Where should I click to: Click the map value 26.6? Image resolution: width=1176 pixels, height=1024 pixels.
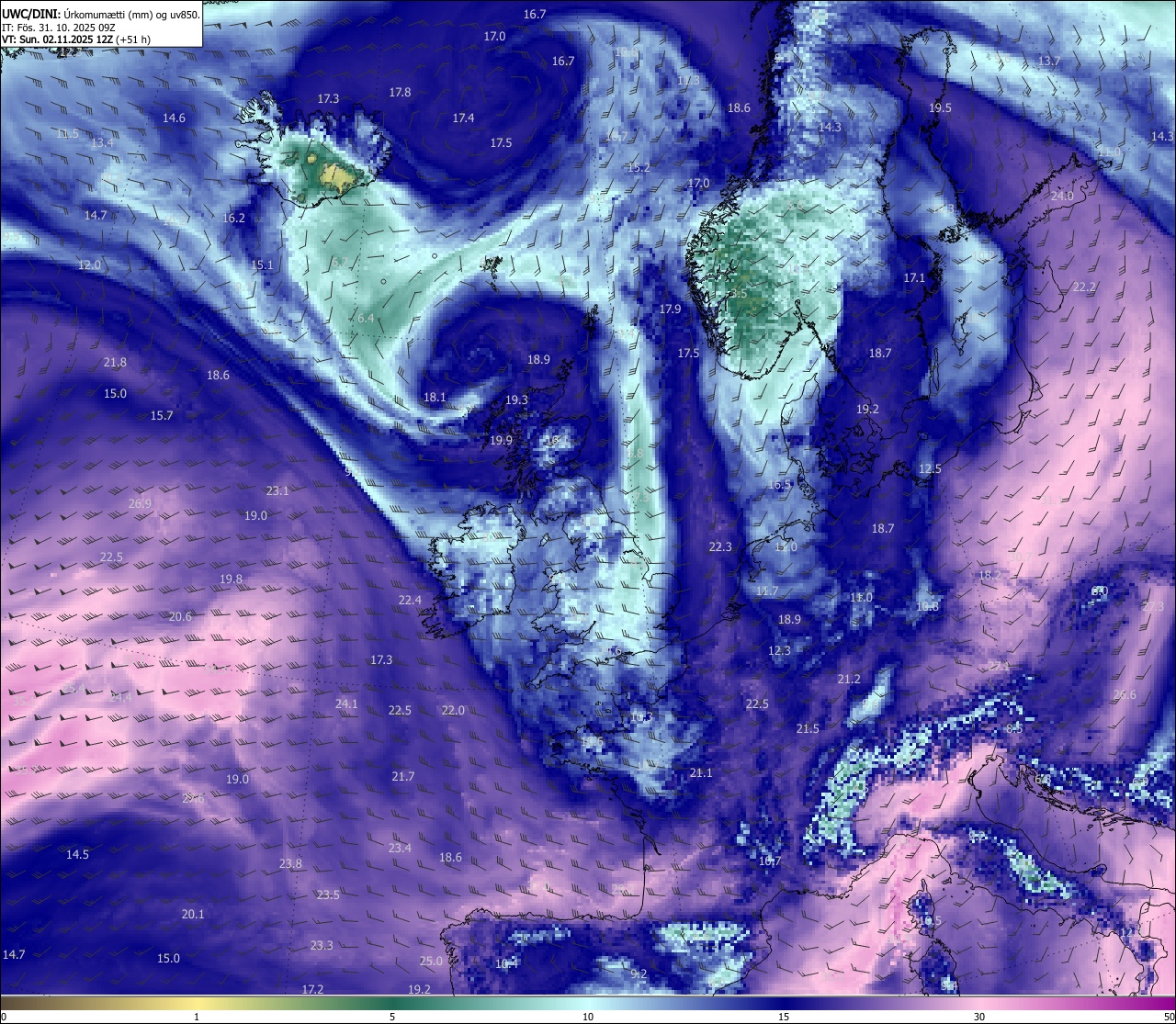(x=1125, y=694)
